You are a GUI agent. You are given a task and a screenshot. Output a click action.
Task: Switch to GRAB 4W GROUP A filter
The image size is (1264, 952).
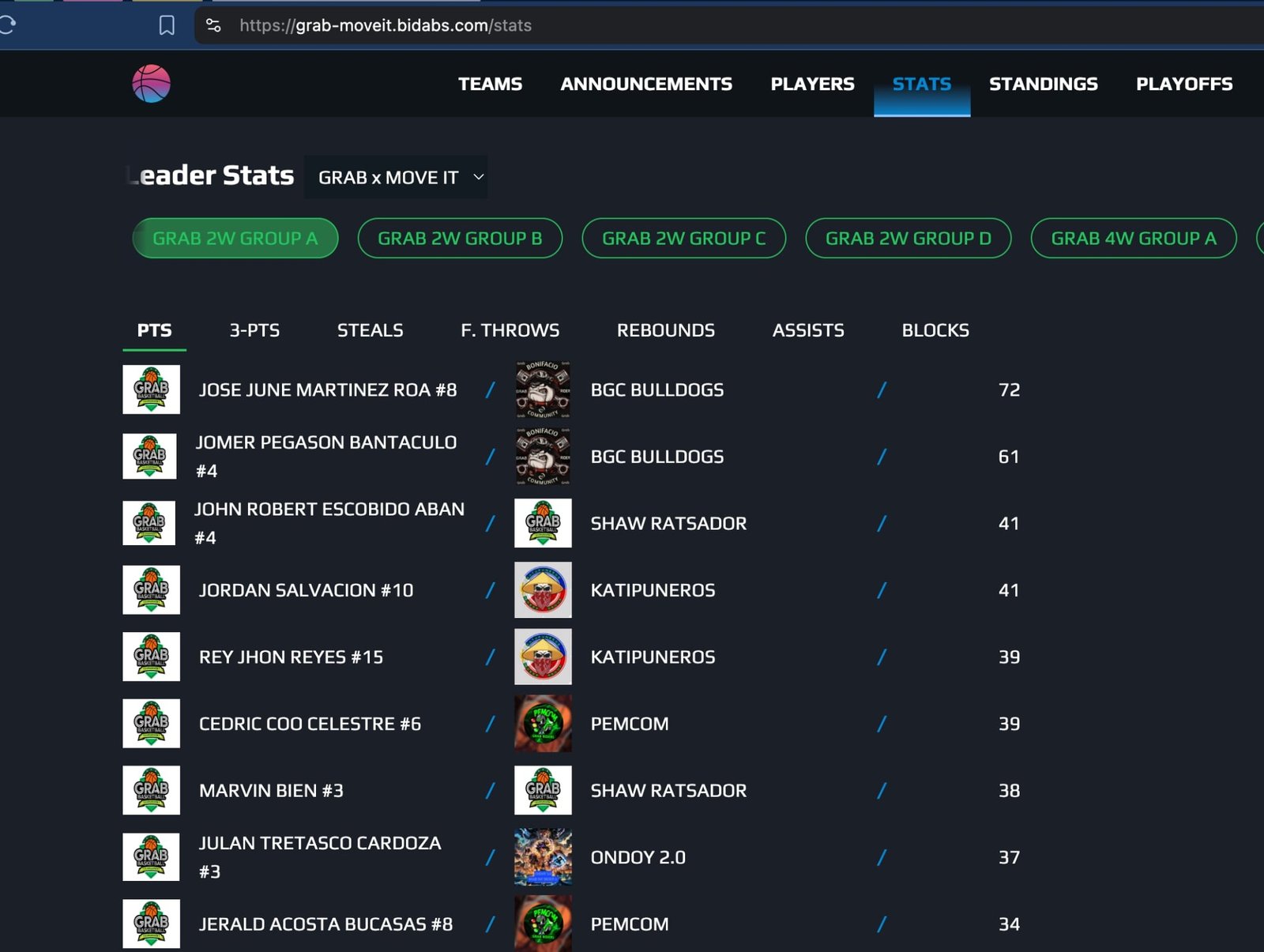click(1133, 239)
